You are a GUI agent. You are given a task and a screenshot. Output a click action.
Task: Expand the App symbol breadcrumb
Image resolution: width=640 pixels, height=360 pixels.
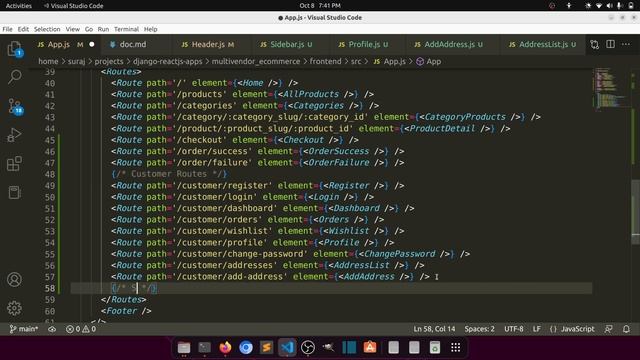click(x=429, y=62)
